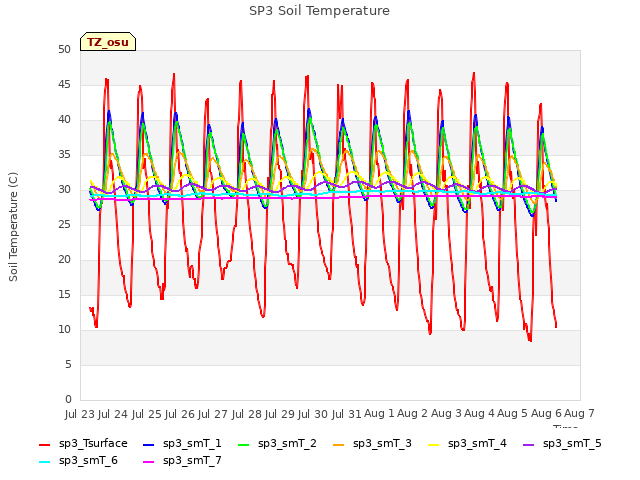
Task: Toggle sp3_smT_1 series in the legend
Action: pos(182,443)
